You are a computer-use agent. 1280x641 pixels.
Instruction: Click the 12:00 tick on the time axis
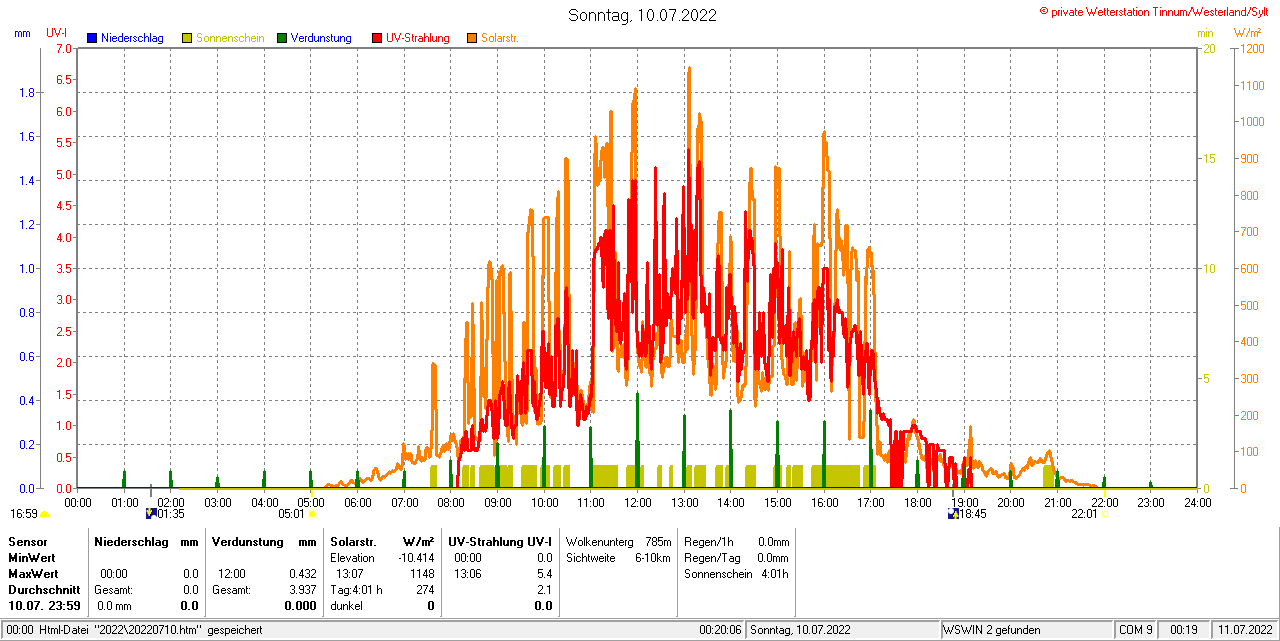(x=637, y=502)
